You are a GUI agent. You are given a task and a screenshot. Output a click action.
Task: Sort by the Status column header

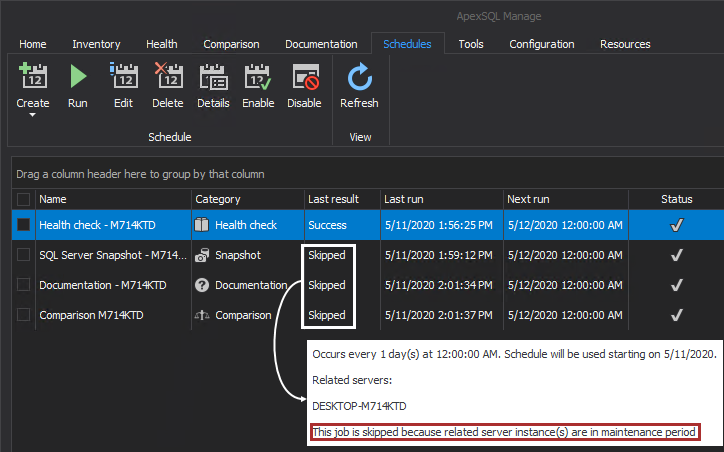click(676, 199)
